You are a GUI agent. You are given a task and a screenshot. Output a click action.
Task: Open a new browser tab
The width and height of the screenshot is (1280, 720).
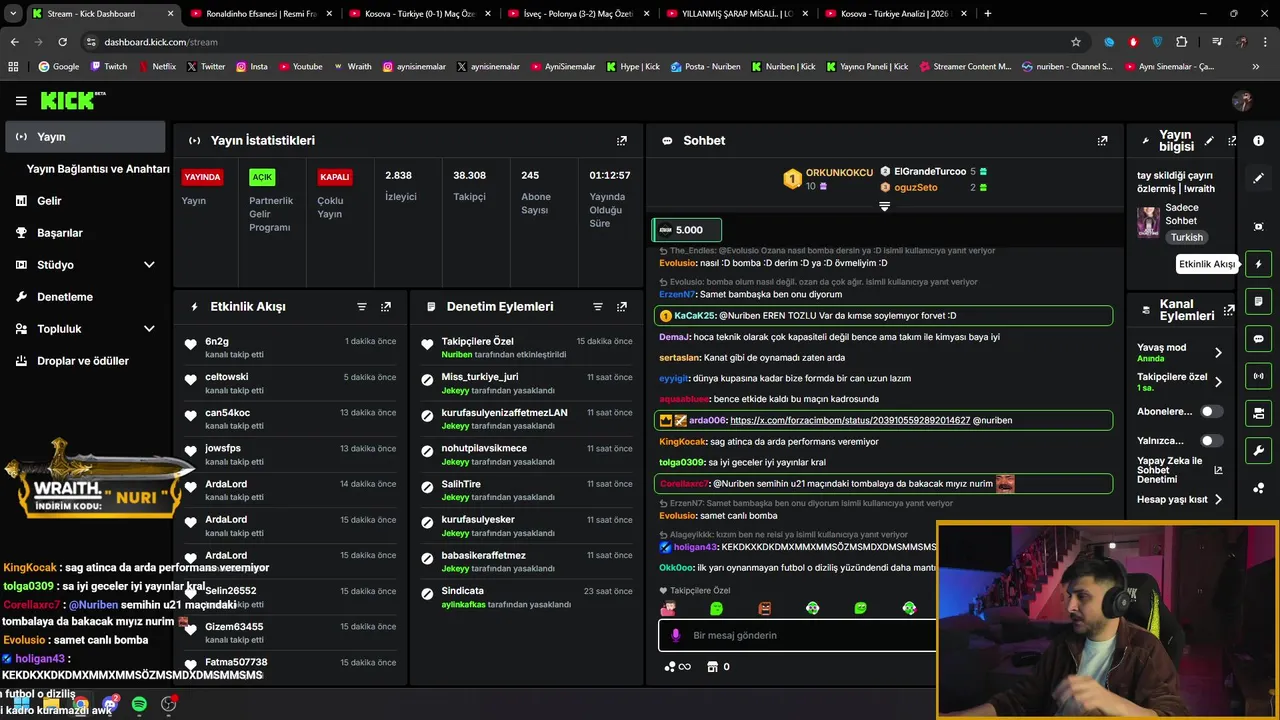coord(988,14)
